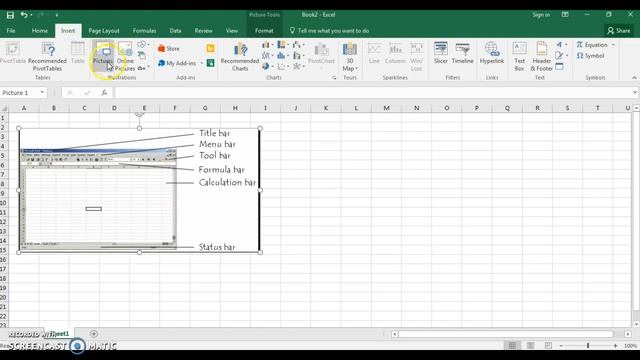Click Sign in
The image size is (640, 360).
(541, 15)
